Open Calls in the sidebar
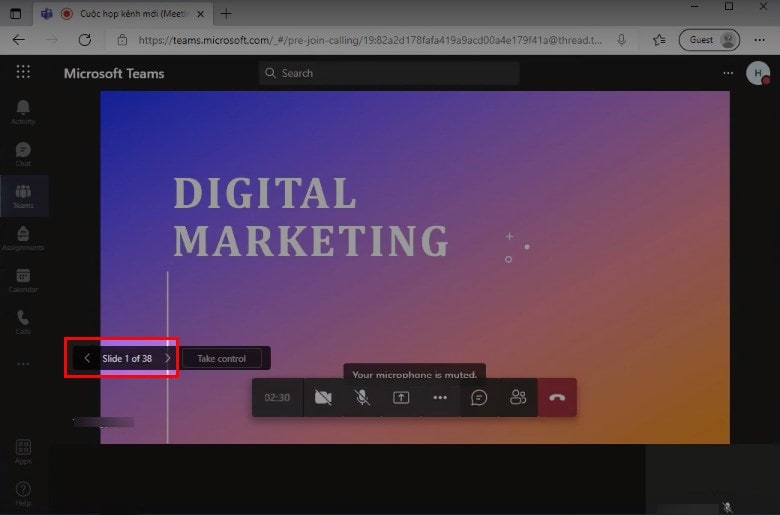This screenshot has width=780, height=515. pos(23,322)
